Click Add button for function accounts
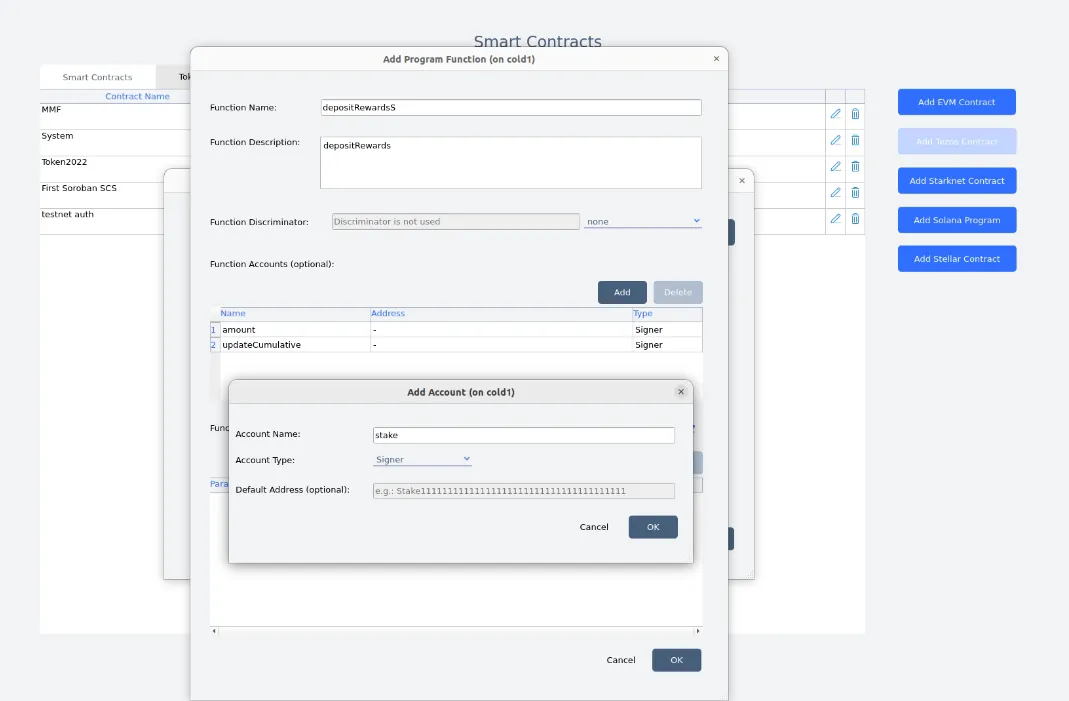 coord(622,293)
